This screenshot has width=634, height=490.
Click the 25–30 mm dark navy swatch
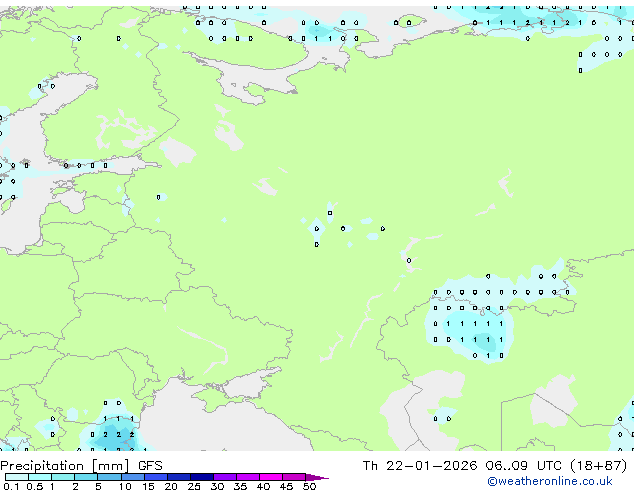click(202, 477)
